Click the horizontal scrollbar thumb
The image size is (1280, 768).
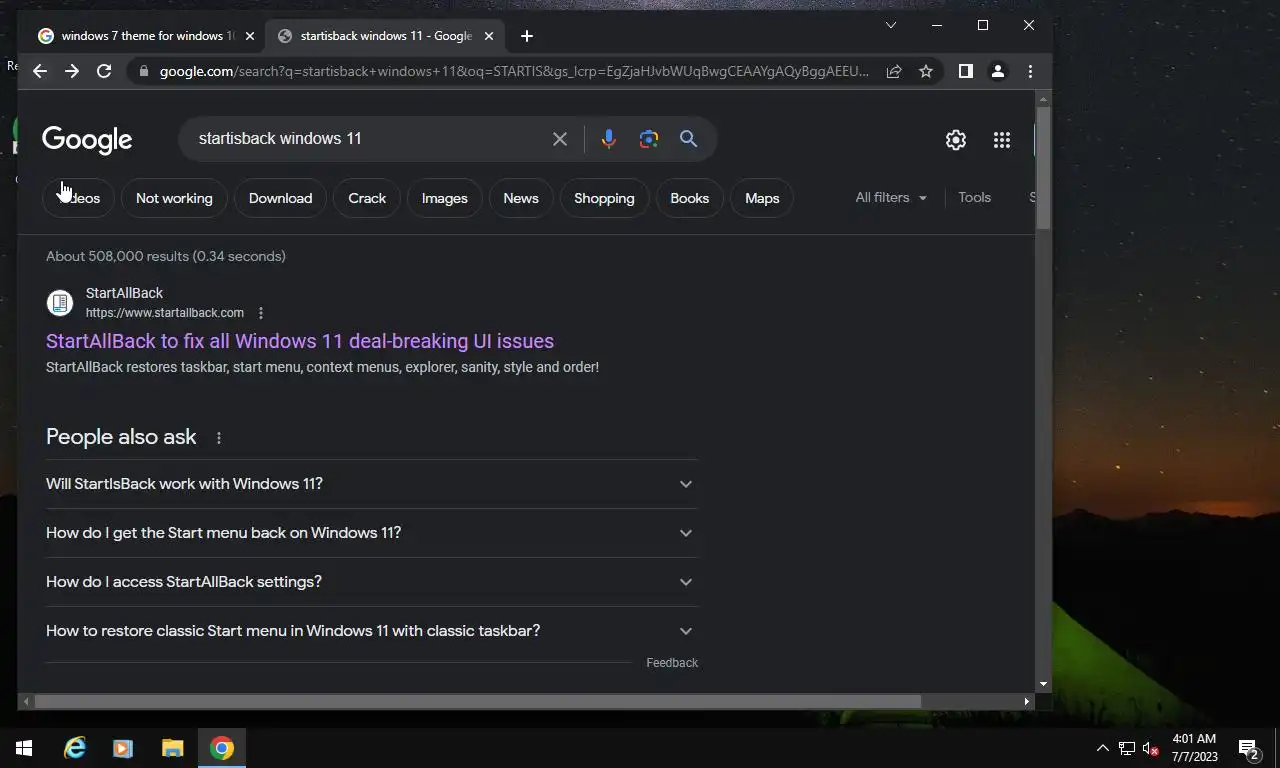[478, 702]
